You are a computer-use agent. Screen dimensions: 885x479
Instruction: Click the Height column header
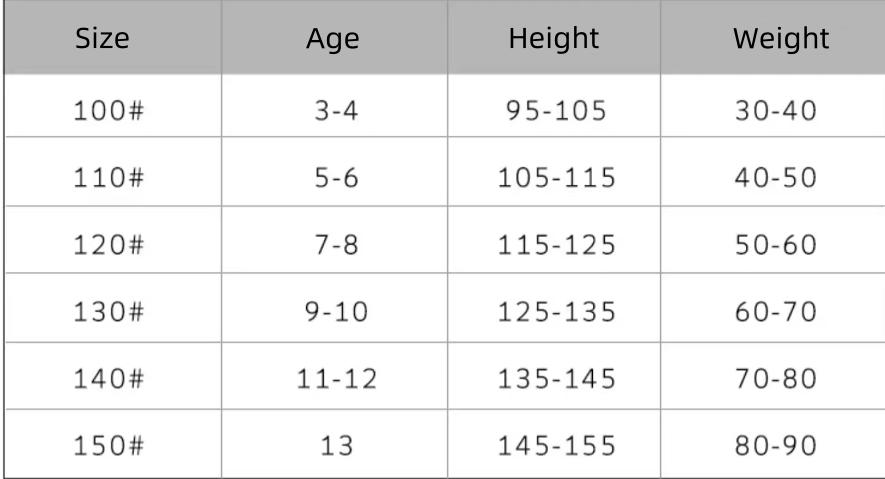click(x=554, y=39)
